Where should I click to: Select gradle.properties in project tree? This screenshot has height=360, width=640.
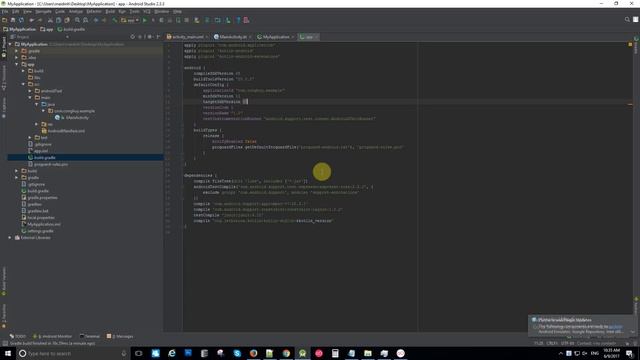click(39, 198)
